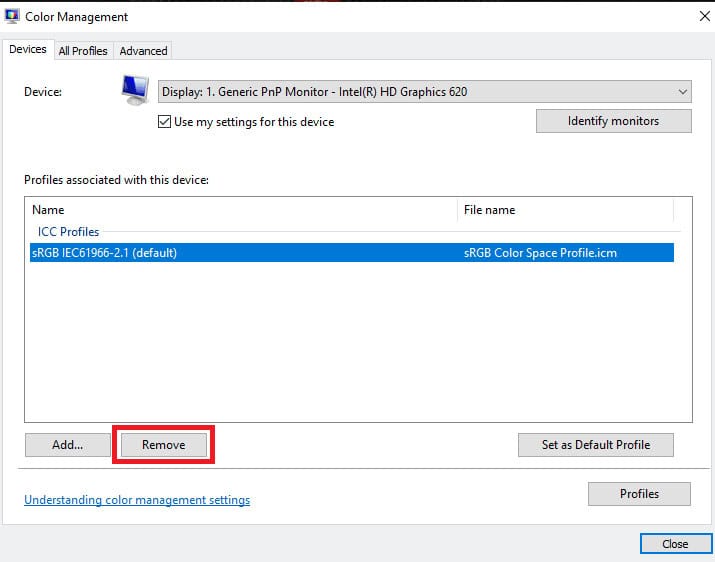Click the Add... button
This screenshot has width=715, height=562.
67,445
